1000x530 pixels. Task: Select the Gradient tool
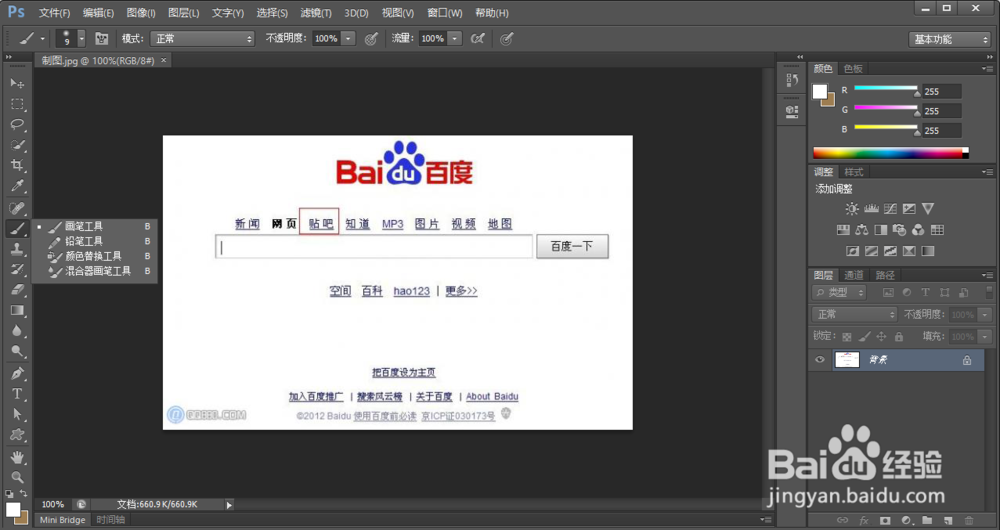[17, 311]
